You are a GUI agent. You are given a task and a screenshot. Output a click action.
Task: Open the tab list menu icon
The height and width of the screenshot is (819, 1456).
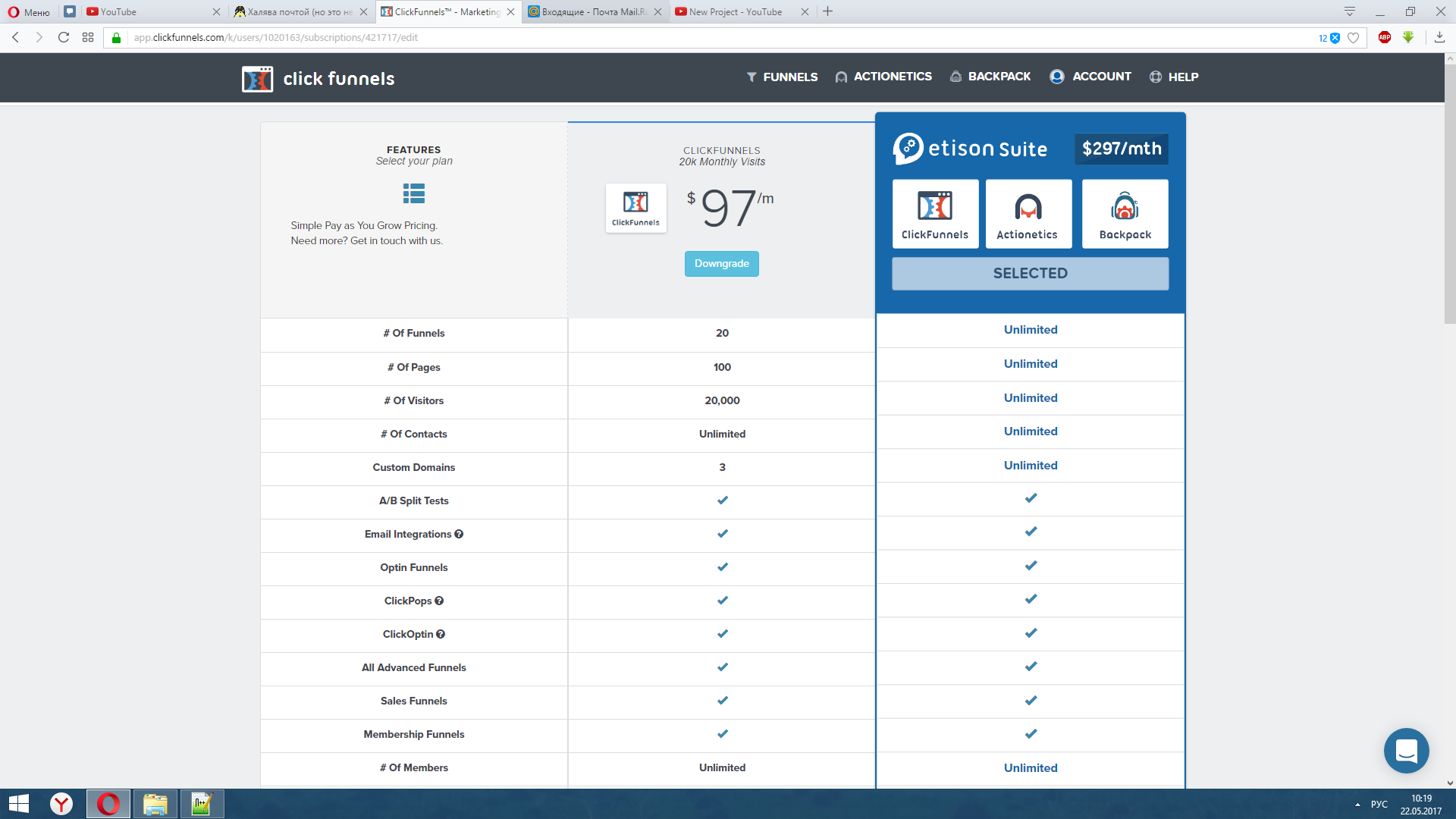[x=1350, y=11]
